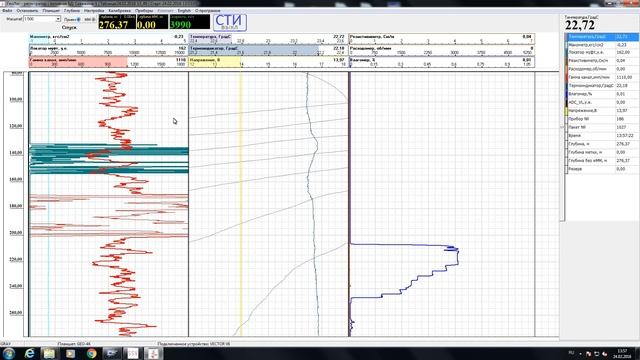Screen dimensions: 640x360
Task: Open File Explorer from the taskbar
Action: [49, 353]
